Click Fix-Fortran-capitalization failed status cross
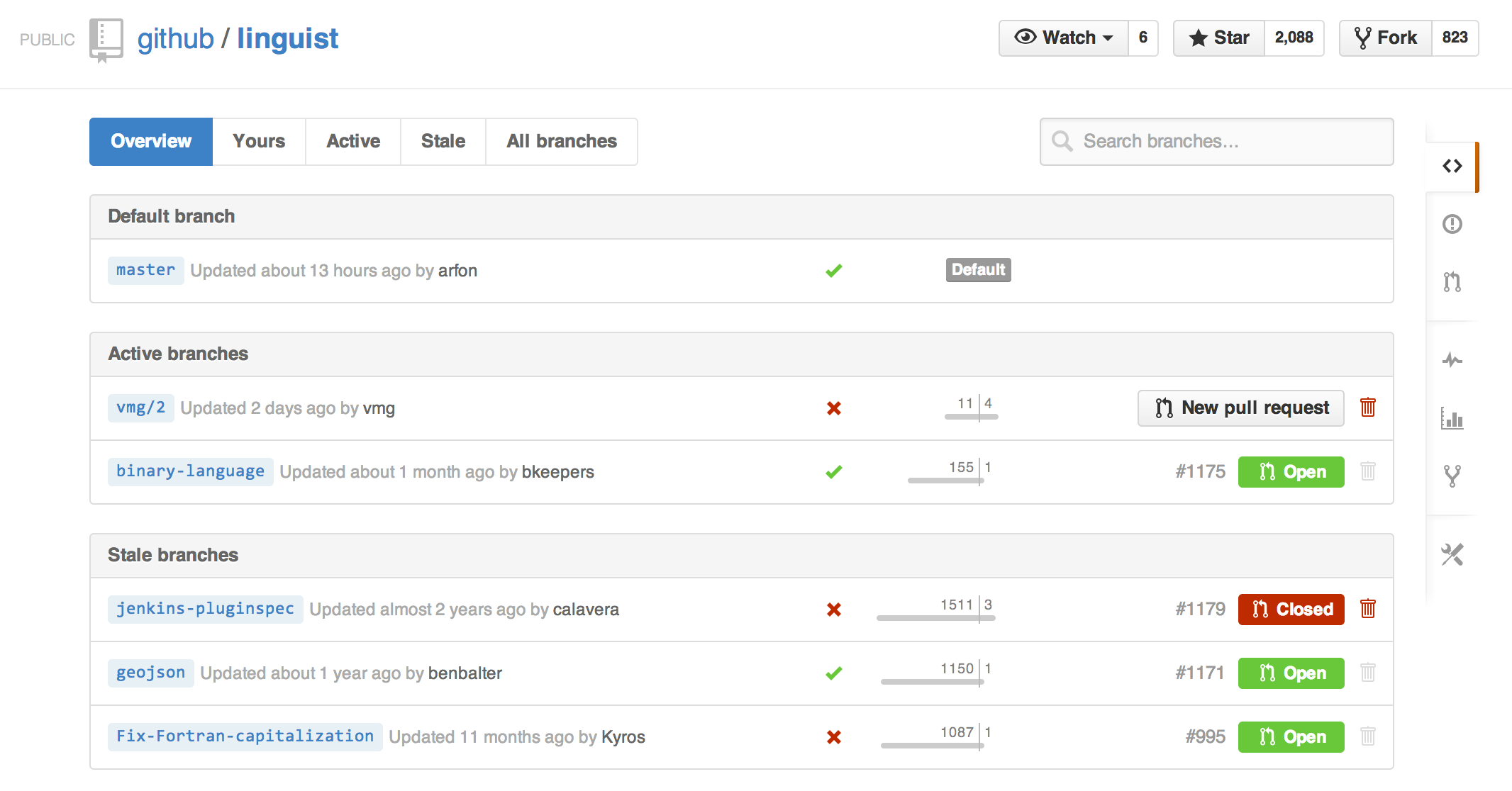The height and width of the screenshot is (791, 1512). pos(834,737)
